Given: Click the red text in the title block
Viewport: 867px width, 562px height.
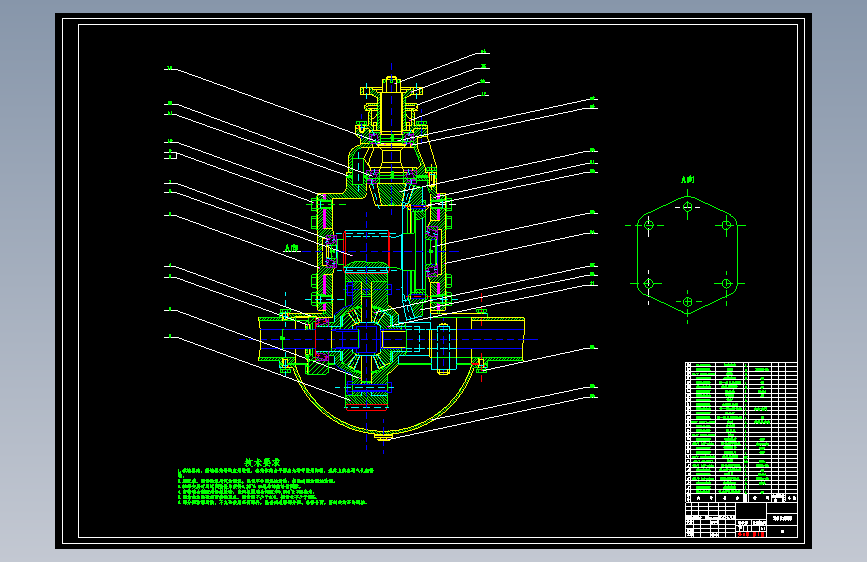Looking at the screenshot, I should click(751, 534).
